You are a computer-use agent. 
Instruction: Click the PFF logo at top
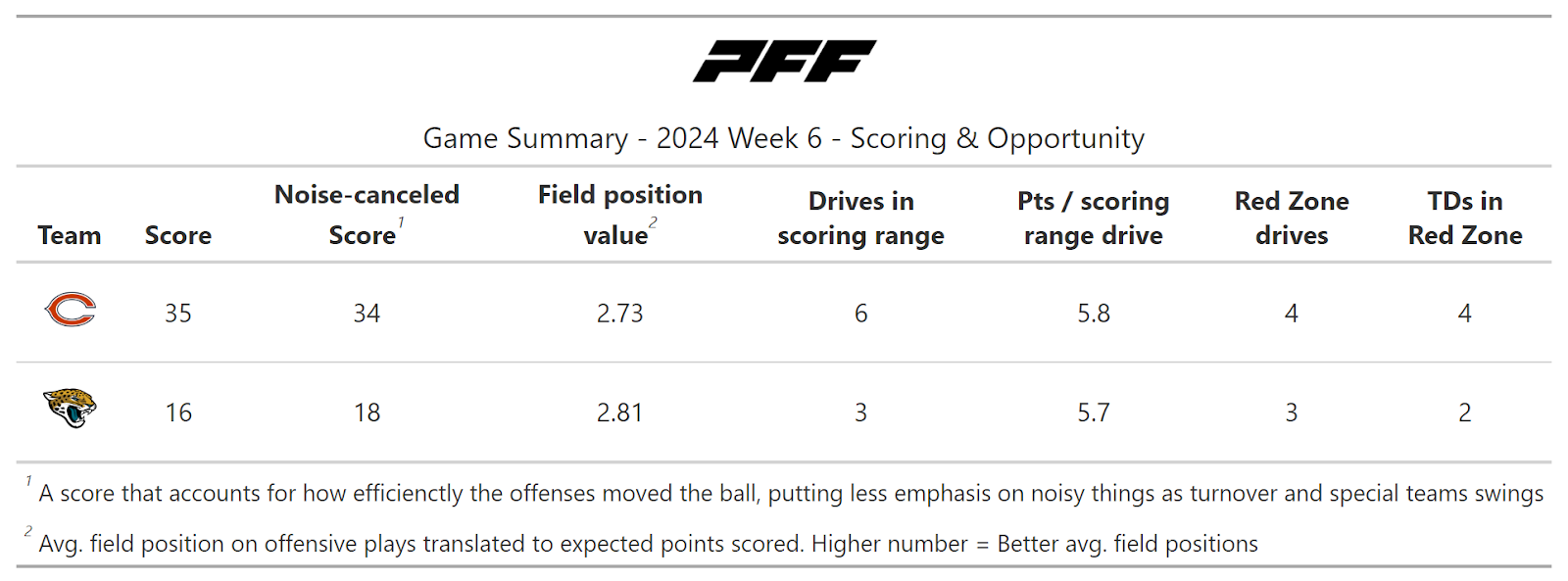pos(784,61)
